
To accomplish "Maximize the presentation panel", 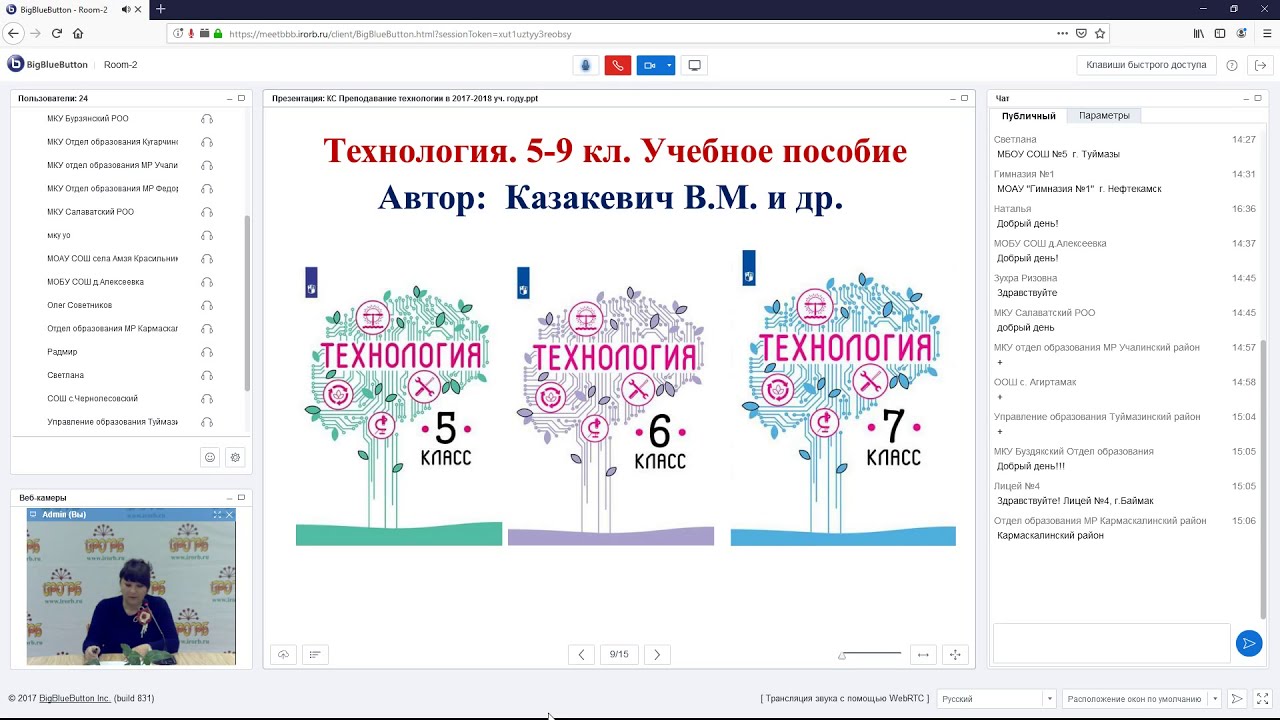I will (x=964, y=99).
